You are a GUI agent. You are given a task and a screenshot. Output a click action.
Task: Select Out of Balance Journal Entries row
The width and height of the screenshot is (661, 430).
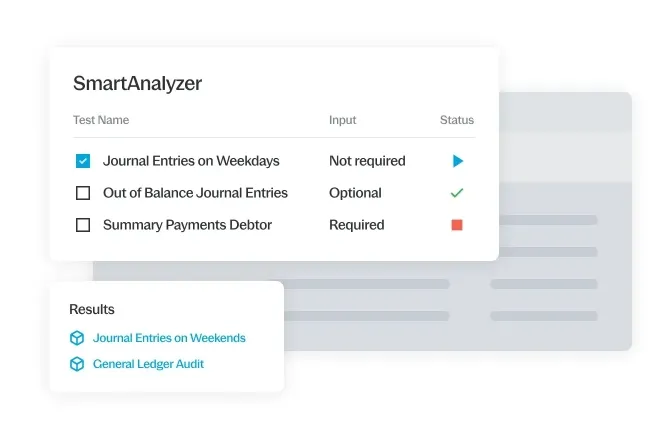pos(274,193)
